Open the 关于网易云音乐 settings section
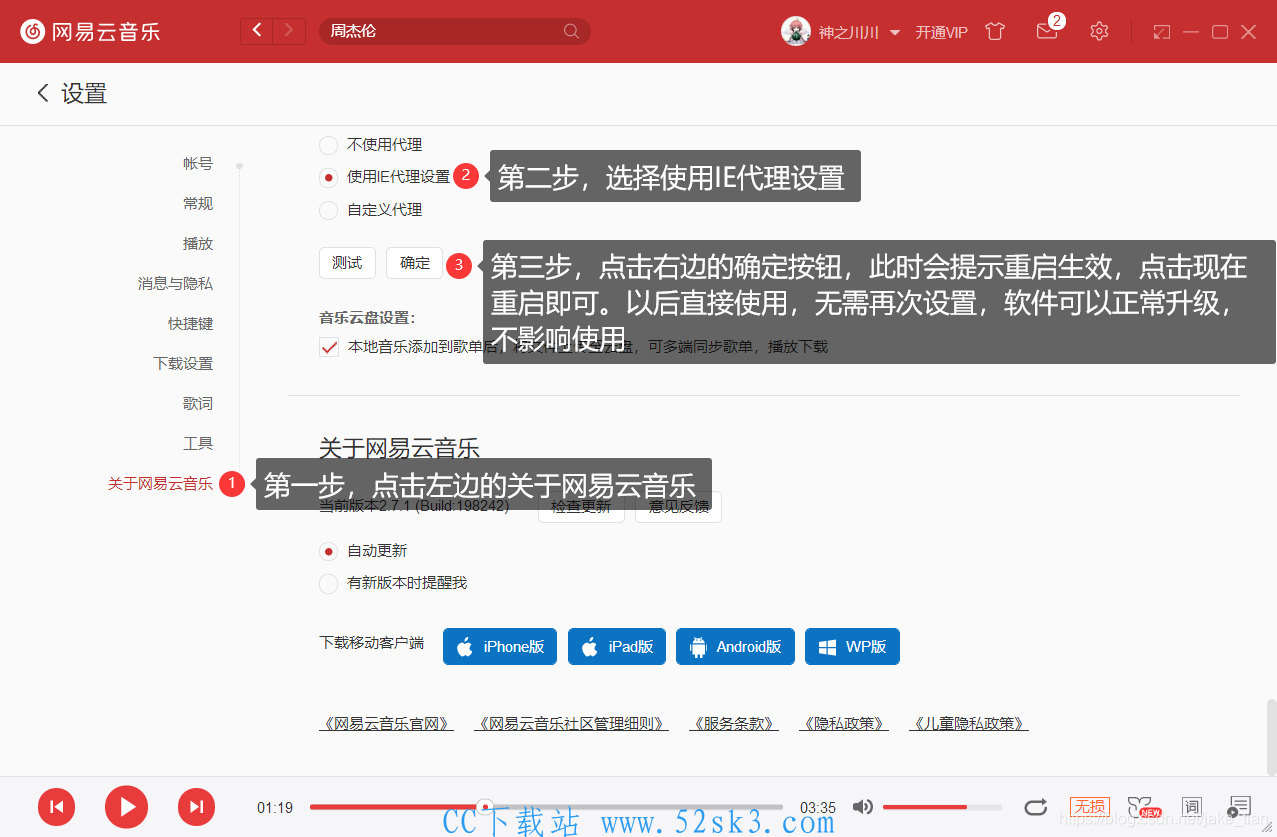 pos(160,484)
